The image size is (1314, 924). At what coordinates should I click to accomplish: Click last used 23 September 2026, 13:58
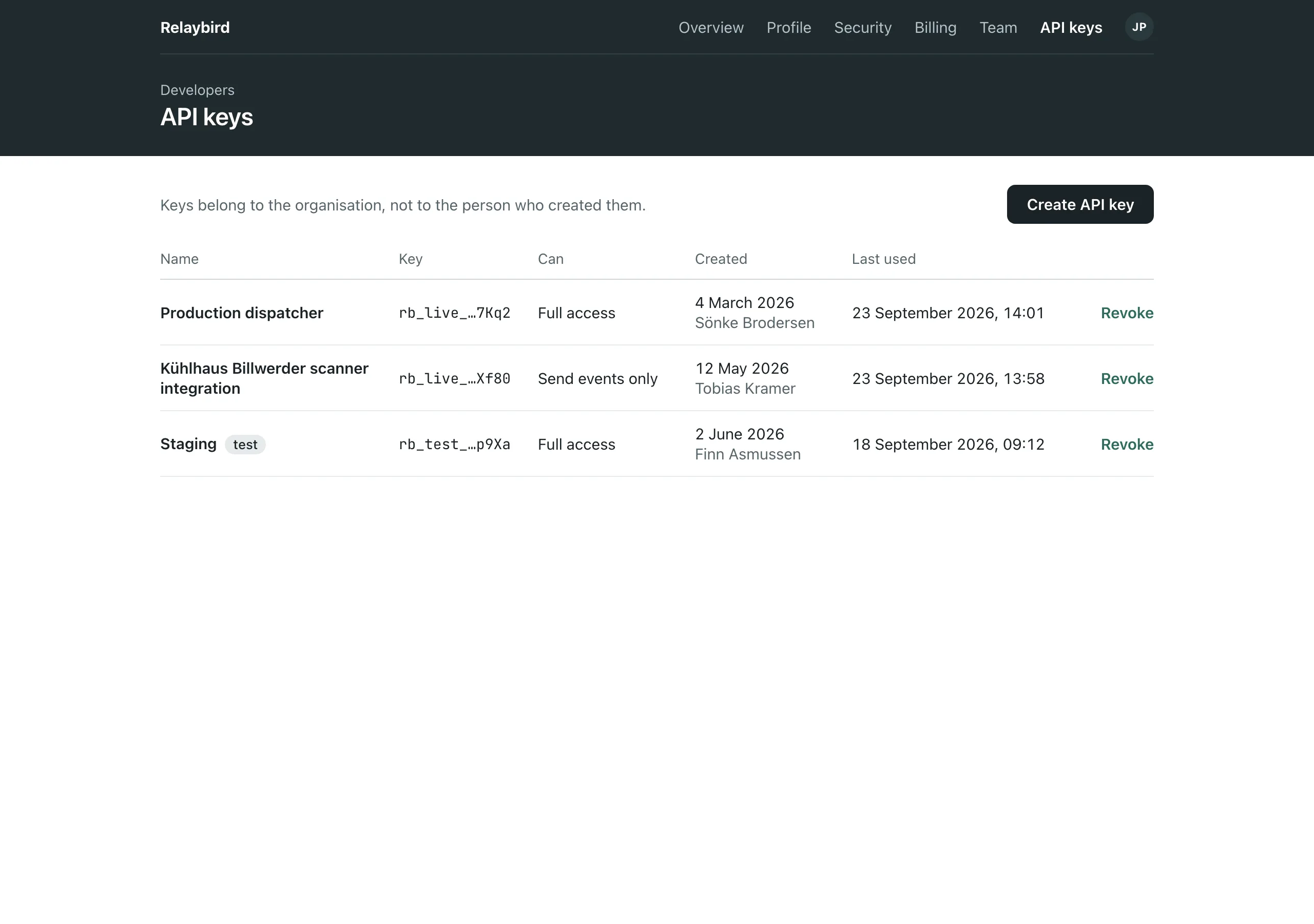948,378
